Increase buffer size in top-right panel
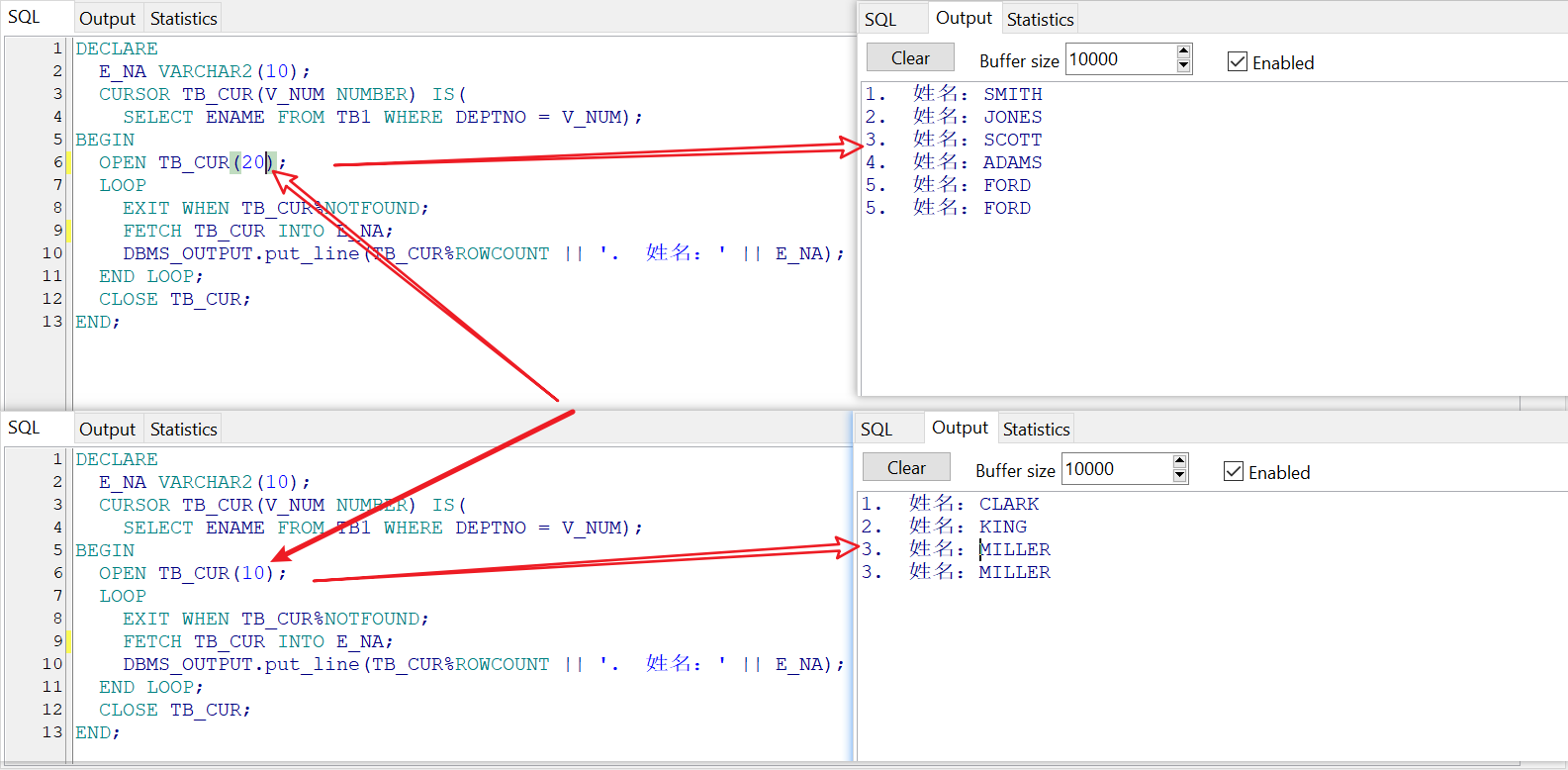 [1183, 51]
